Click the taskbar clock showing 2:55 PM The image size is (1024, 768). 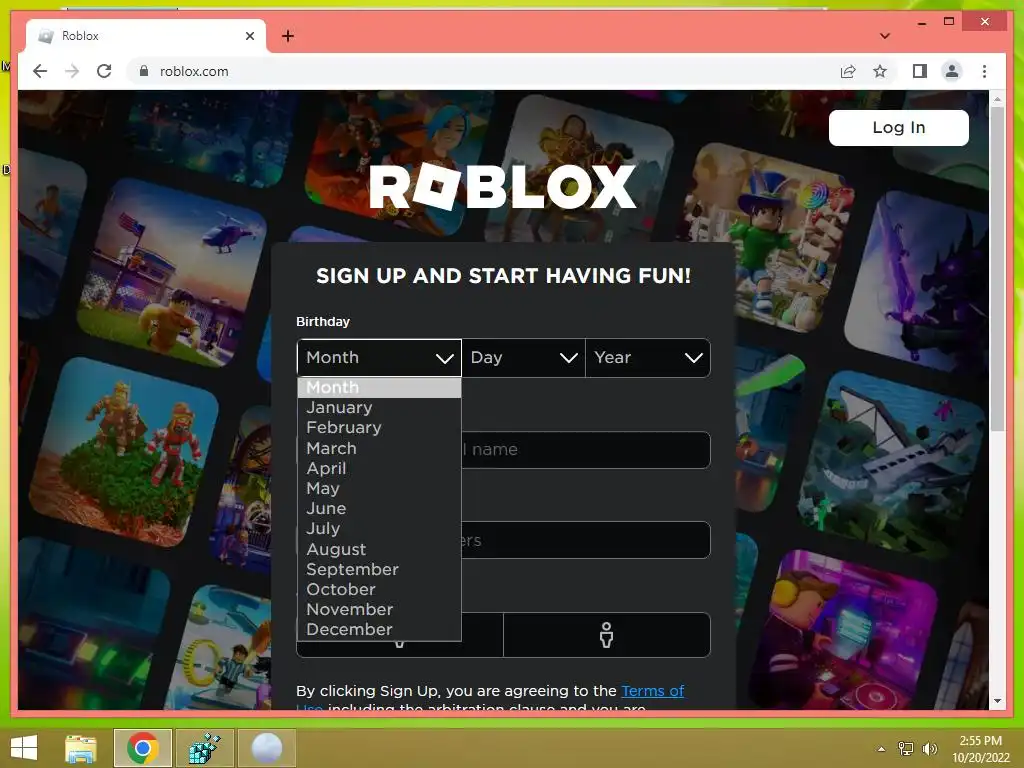click(980, 749)
